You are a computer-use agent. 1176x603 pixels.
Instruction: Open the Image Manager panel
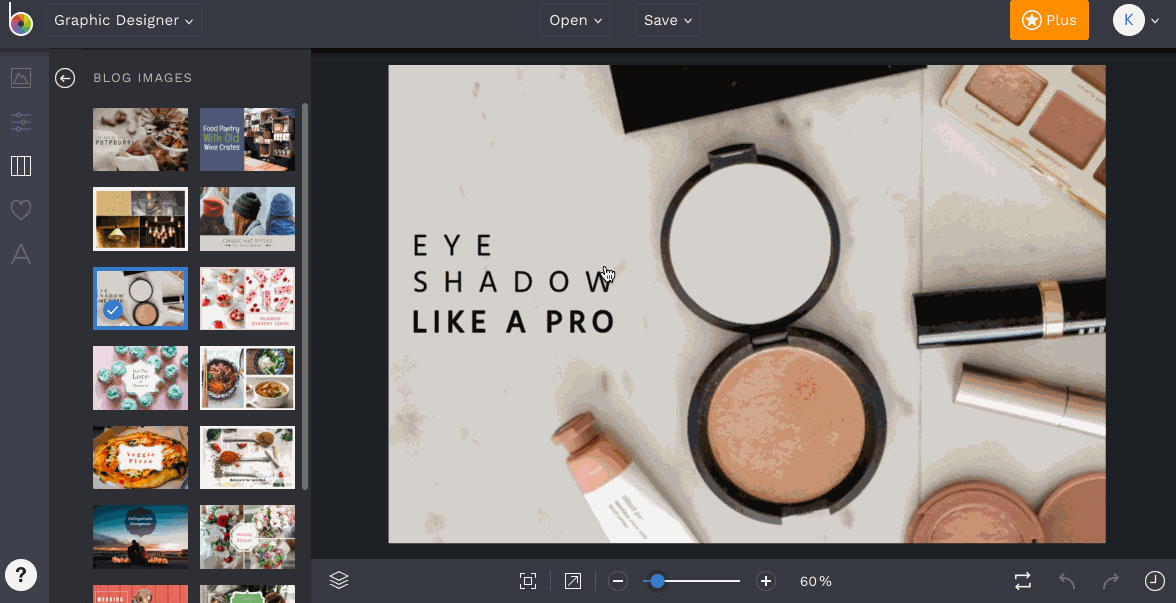tap(21, 78)
